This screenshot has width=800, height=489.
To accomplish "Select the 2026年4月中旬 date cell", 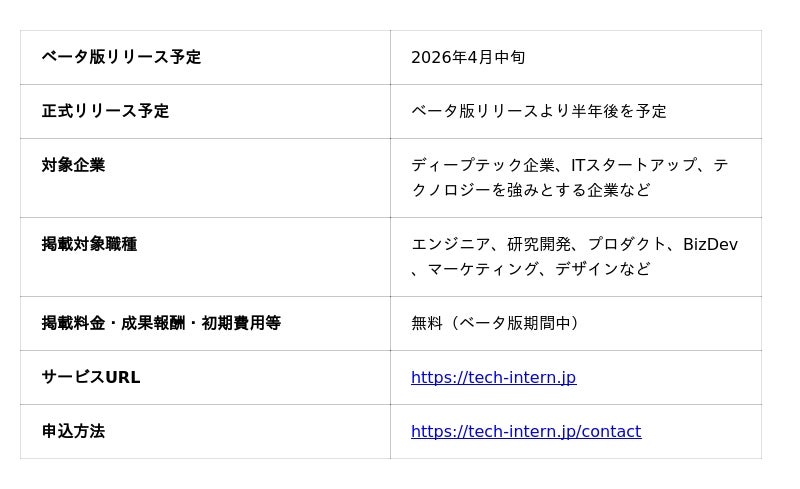I will [x=467, y=58].
